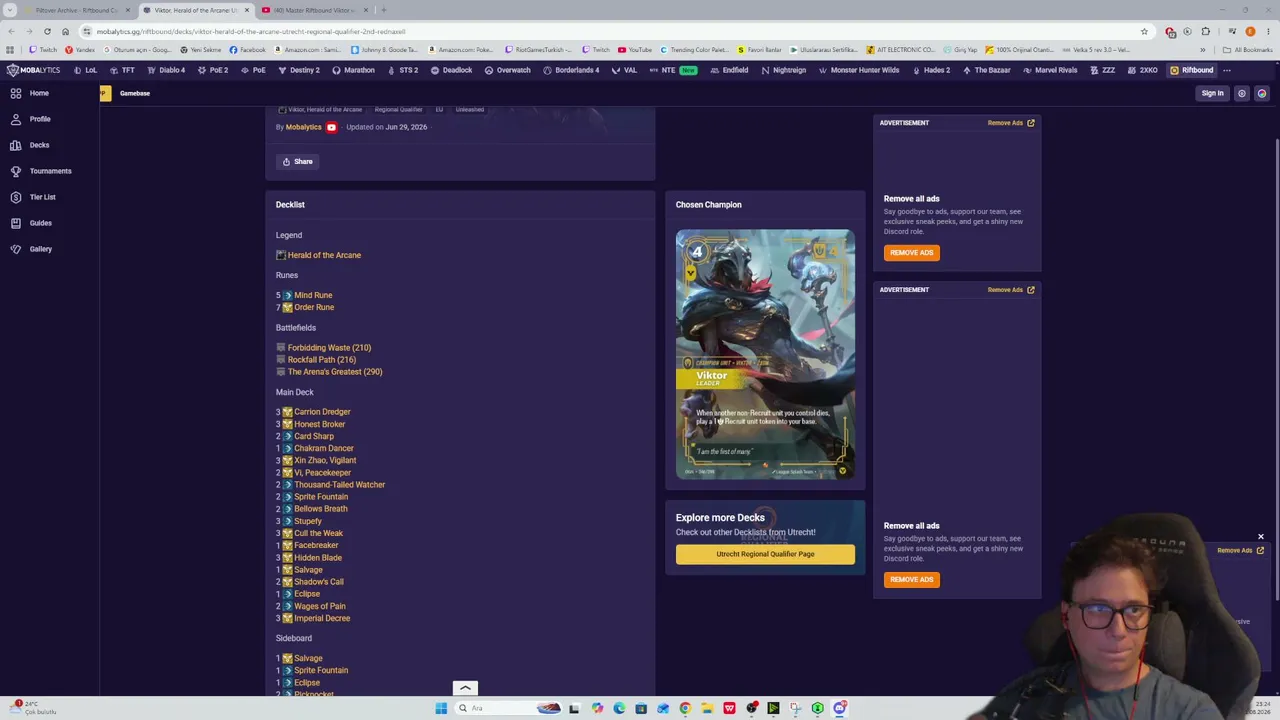This screenshot has width=1280, height=720.
Task: Click the Mind Rune icon
Action: point(288,295)
